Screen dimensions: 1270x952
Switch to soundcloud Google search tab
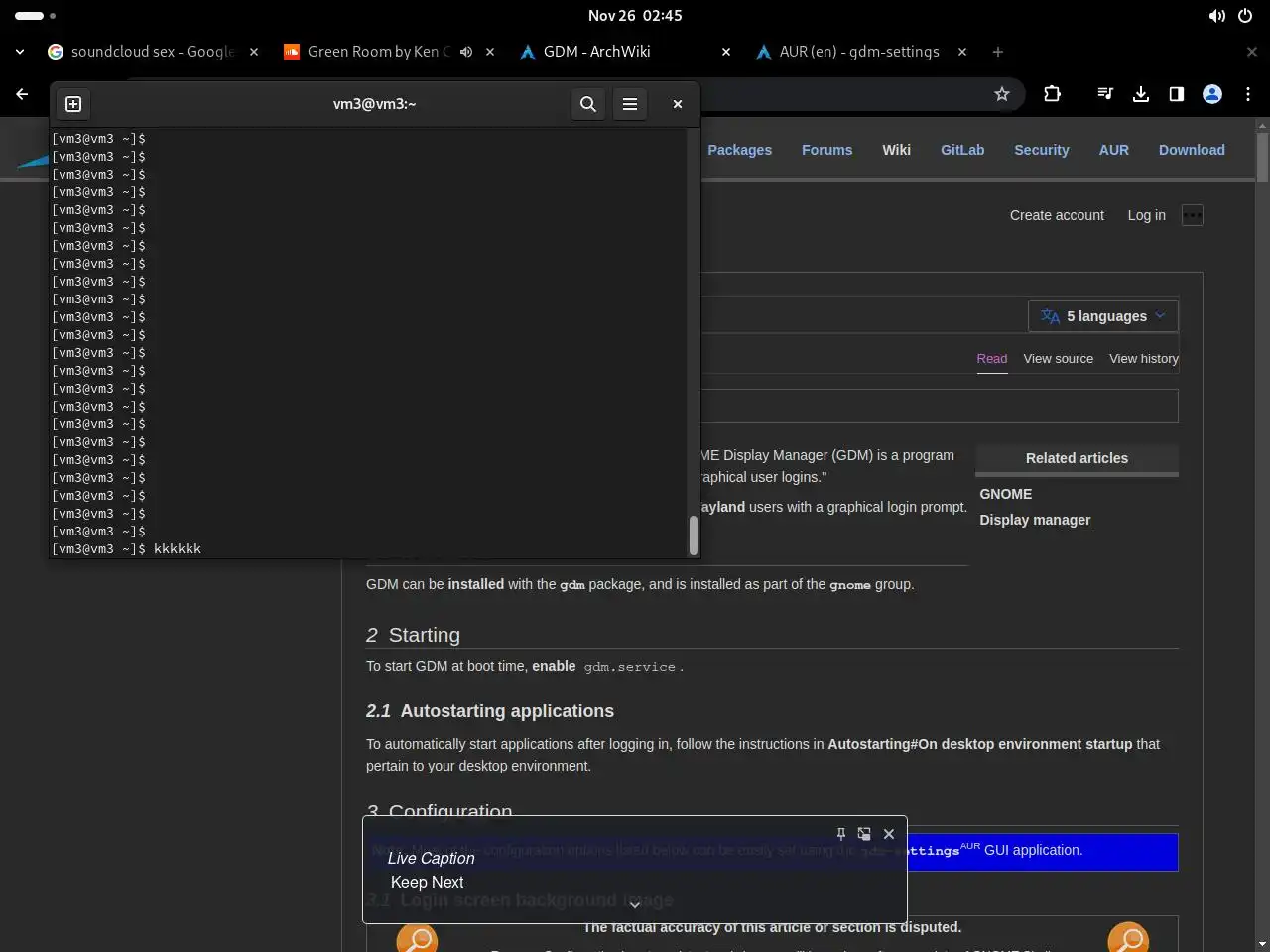pyautogui.click(x=153, y=52)
